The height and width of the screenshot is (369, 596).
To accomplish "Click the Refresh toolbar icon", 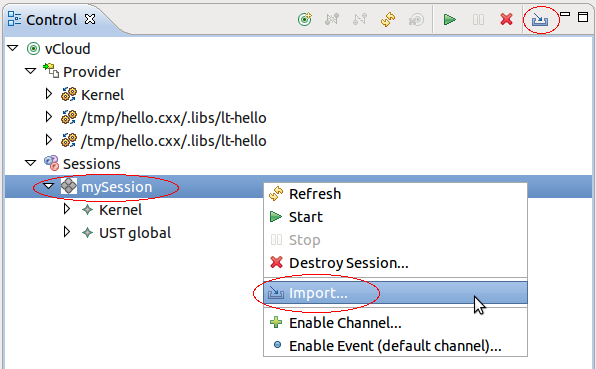I will 388,19.
